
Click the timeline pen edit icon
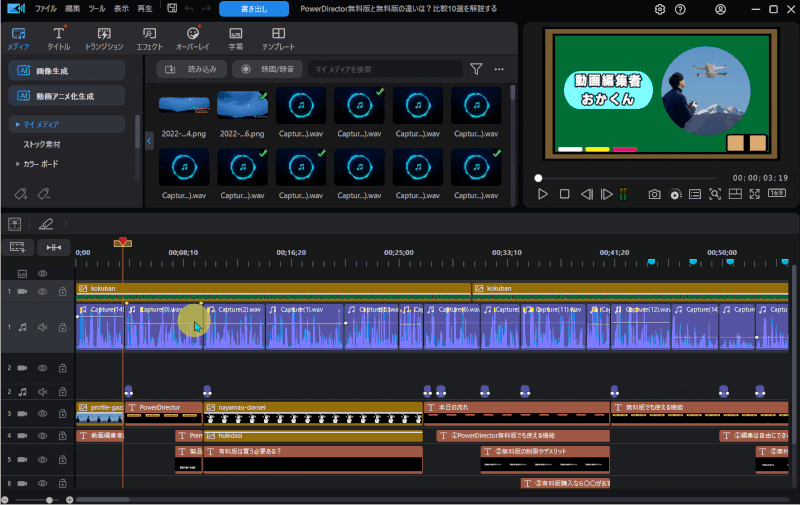click(46, 224)
